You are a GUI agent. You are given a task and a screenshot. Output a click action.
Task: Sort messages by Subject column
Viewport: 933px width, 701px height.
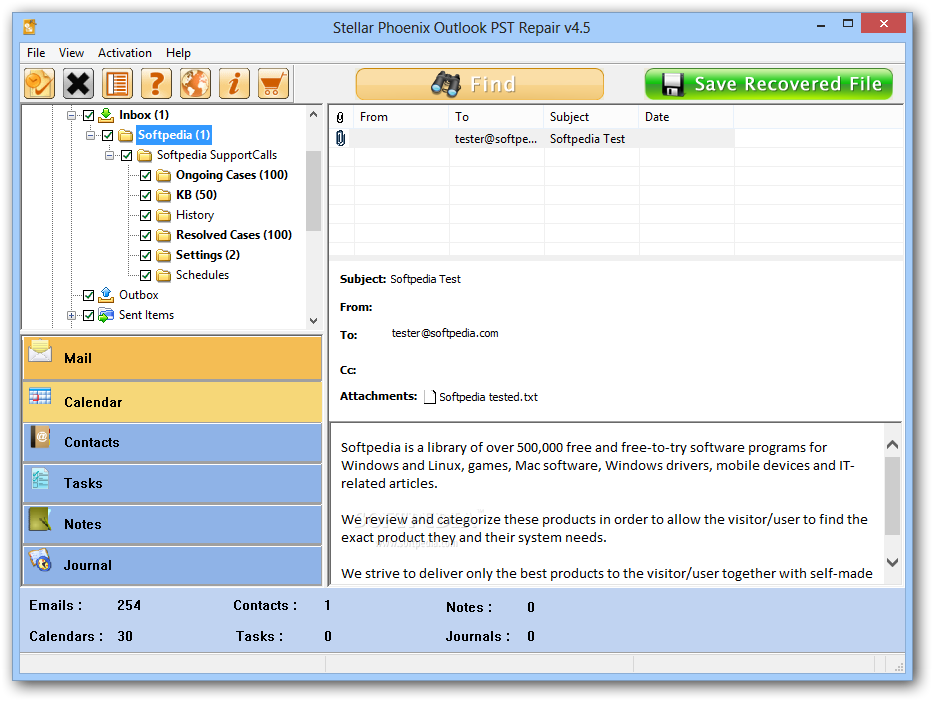(591, 117)
